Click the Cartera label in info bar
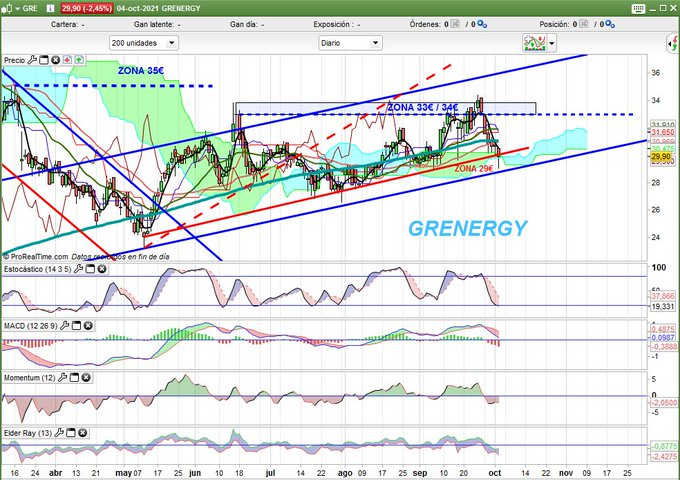 coord(64,25)
